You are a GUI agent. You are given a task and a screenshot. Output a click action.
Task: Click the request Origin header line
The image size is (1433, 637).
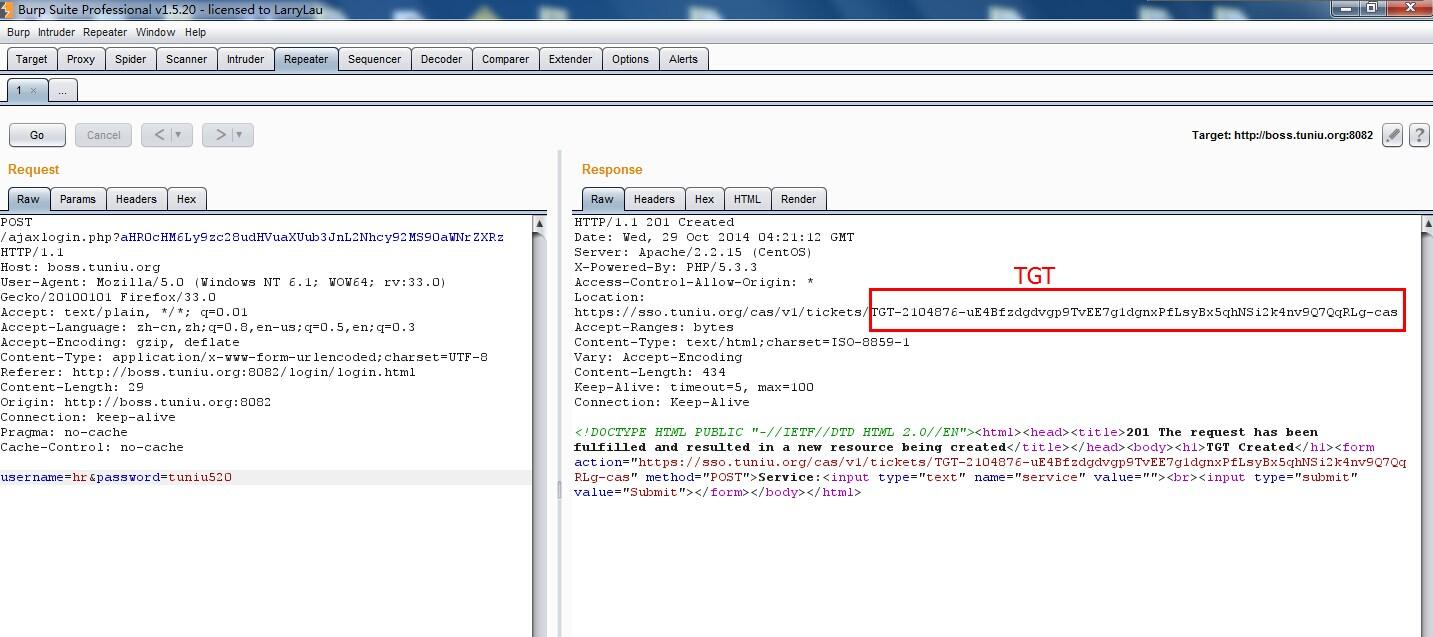[x=136, y=402]
